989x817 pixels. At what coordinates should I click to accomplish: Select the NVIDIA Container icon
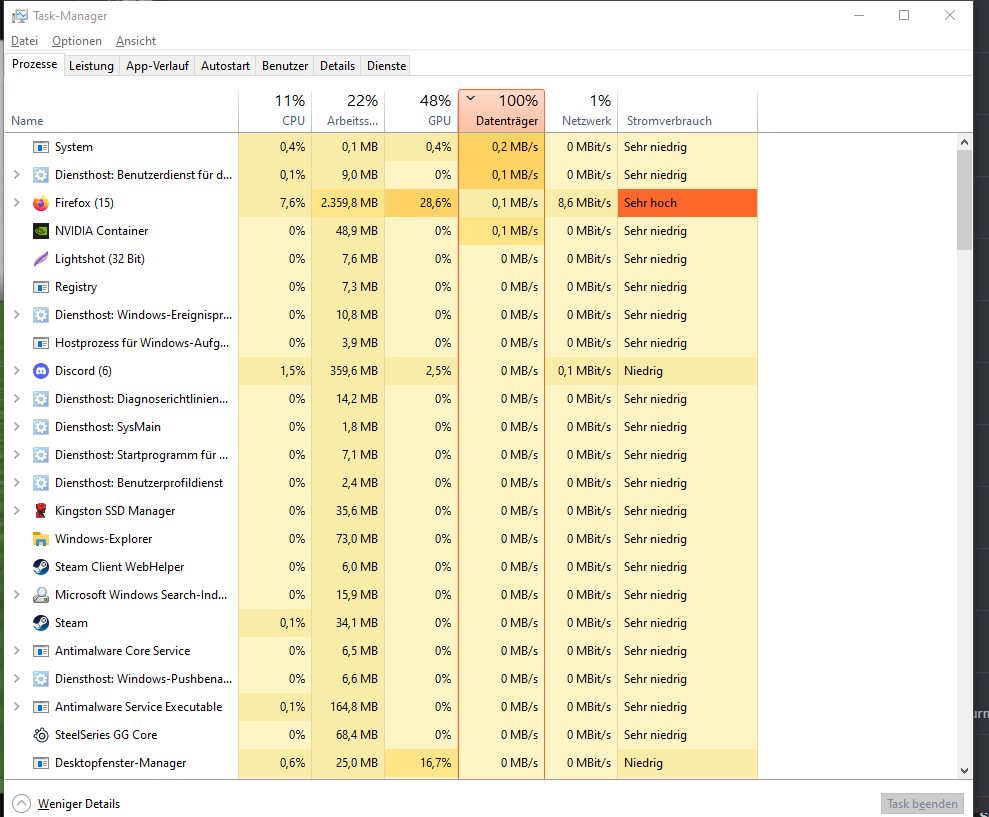(41, 231)
